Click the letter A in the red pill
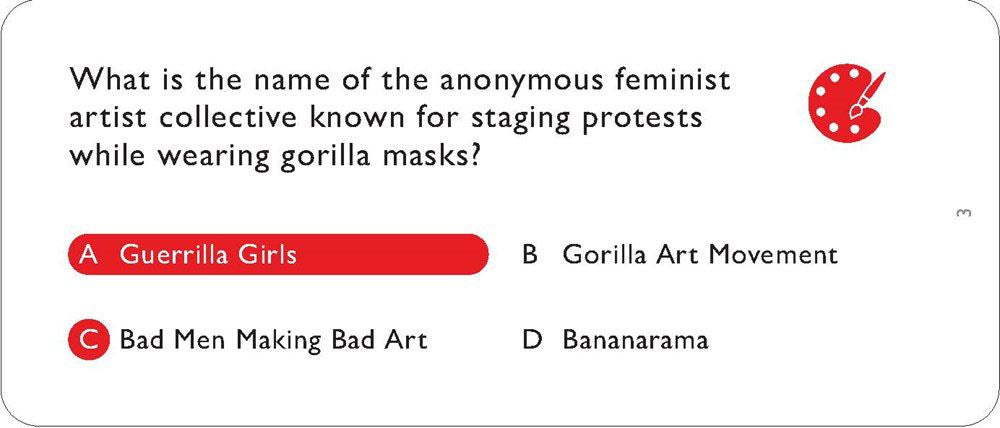1000x428 pixels. (x=88, y=254)
